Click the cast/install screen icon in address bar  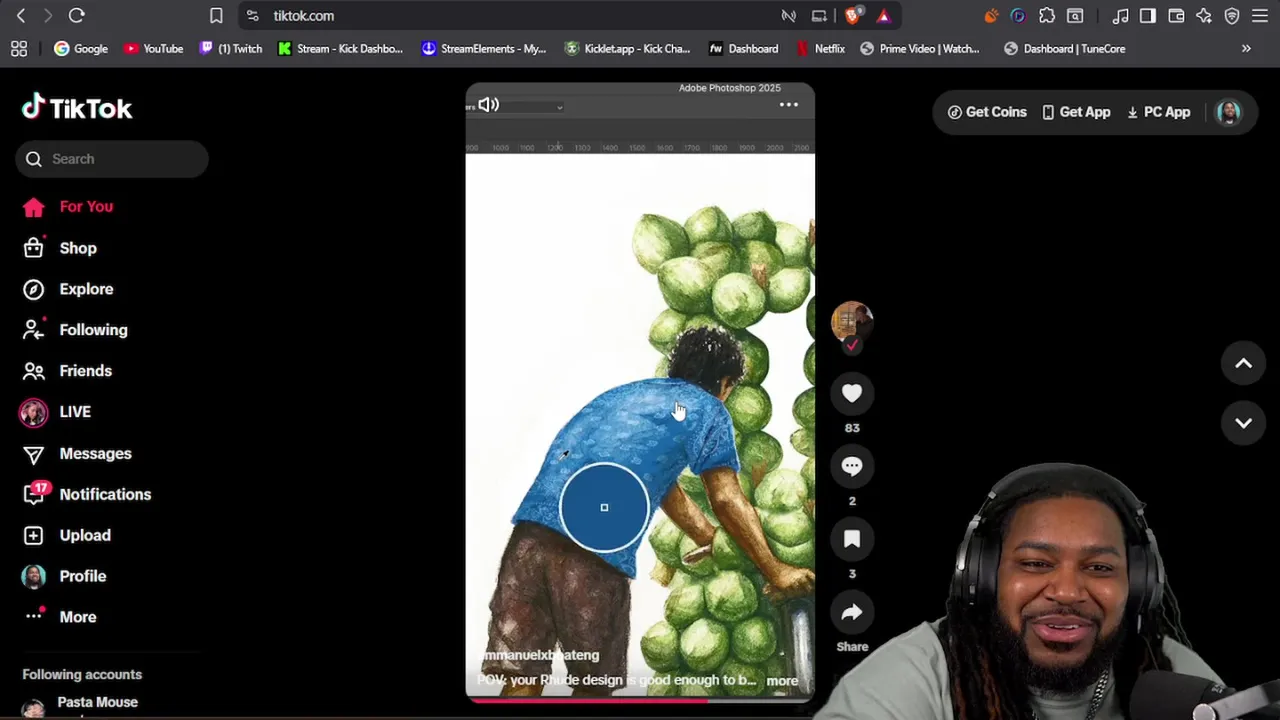point(819,15)
